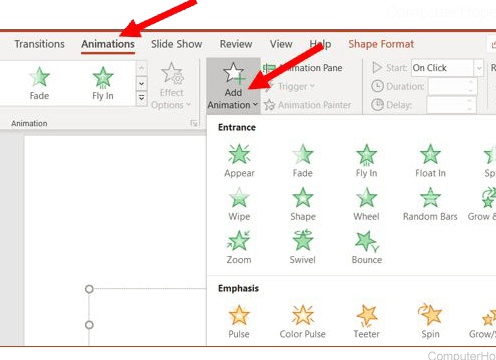The image size is (496, 360).
Task: Pick the Swivel entrance effect
Action: (303, 247)
